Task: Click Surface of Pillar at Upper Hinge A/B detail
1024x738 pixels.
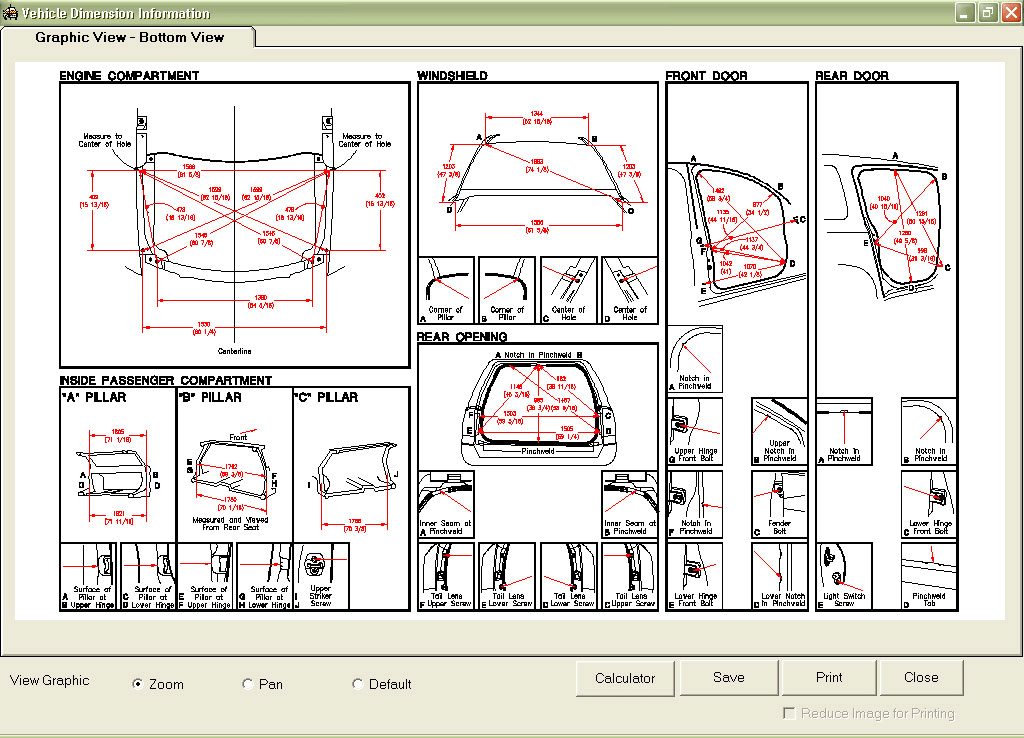Action: pyautogui.click(x=88, y=576)
